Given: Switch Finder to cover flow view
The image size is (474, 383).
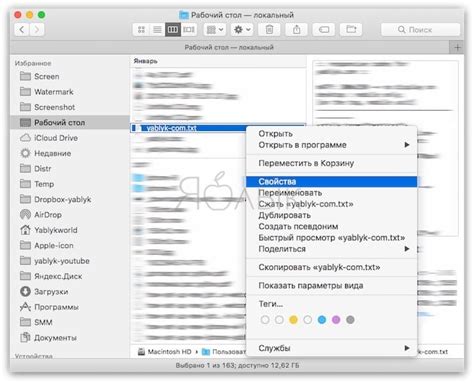Looking at the screenshot, I should coord(189,30).
